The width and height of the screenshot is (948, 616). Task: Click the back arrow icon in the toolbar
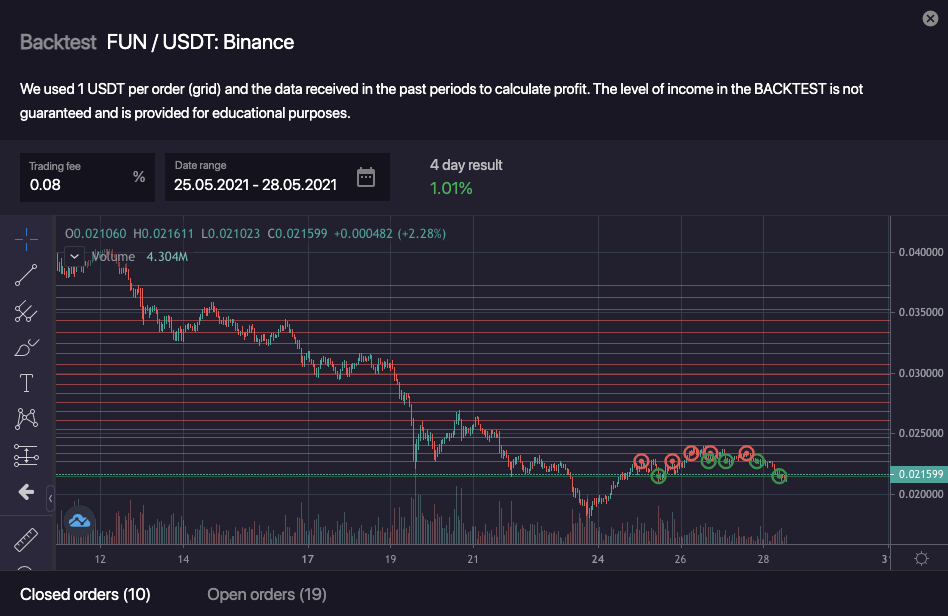(x=26, y=491)
